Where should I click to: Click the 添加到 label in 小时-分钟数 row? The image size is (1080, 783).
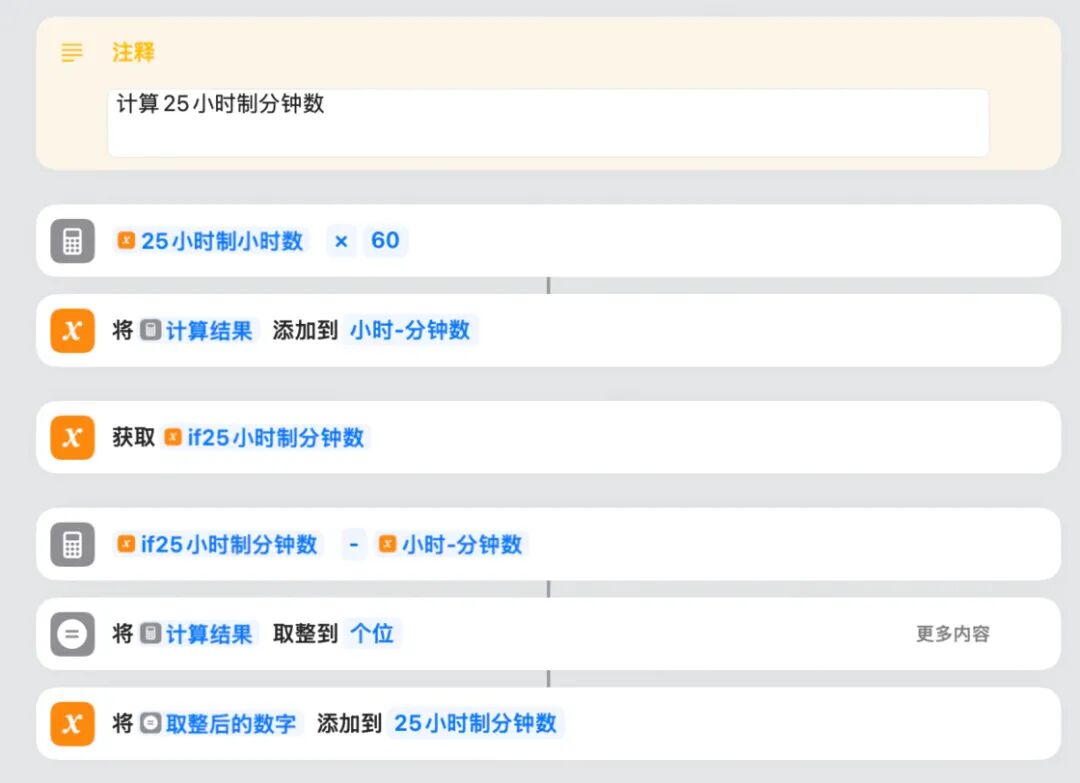click(x=305, y=331)
